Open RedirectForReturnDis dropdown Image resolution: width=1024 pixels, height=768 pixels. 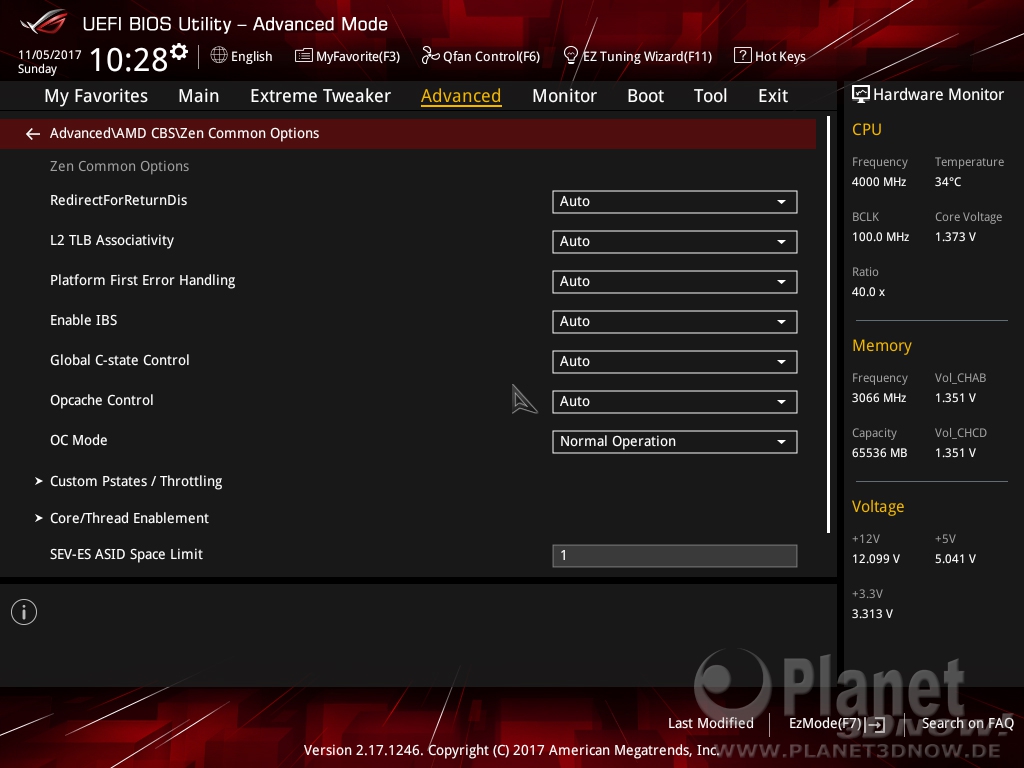[675, 202]
